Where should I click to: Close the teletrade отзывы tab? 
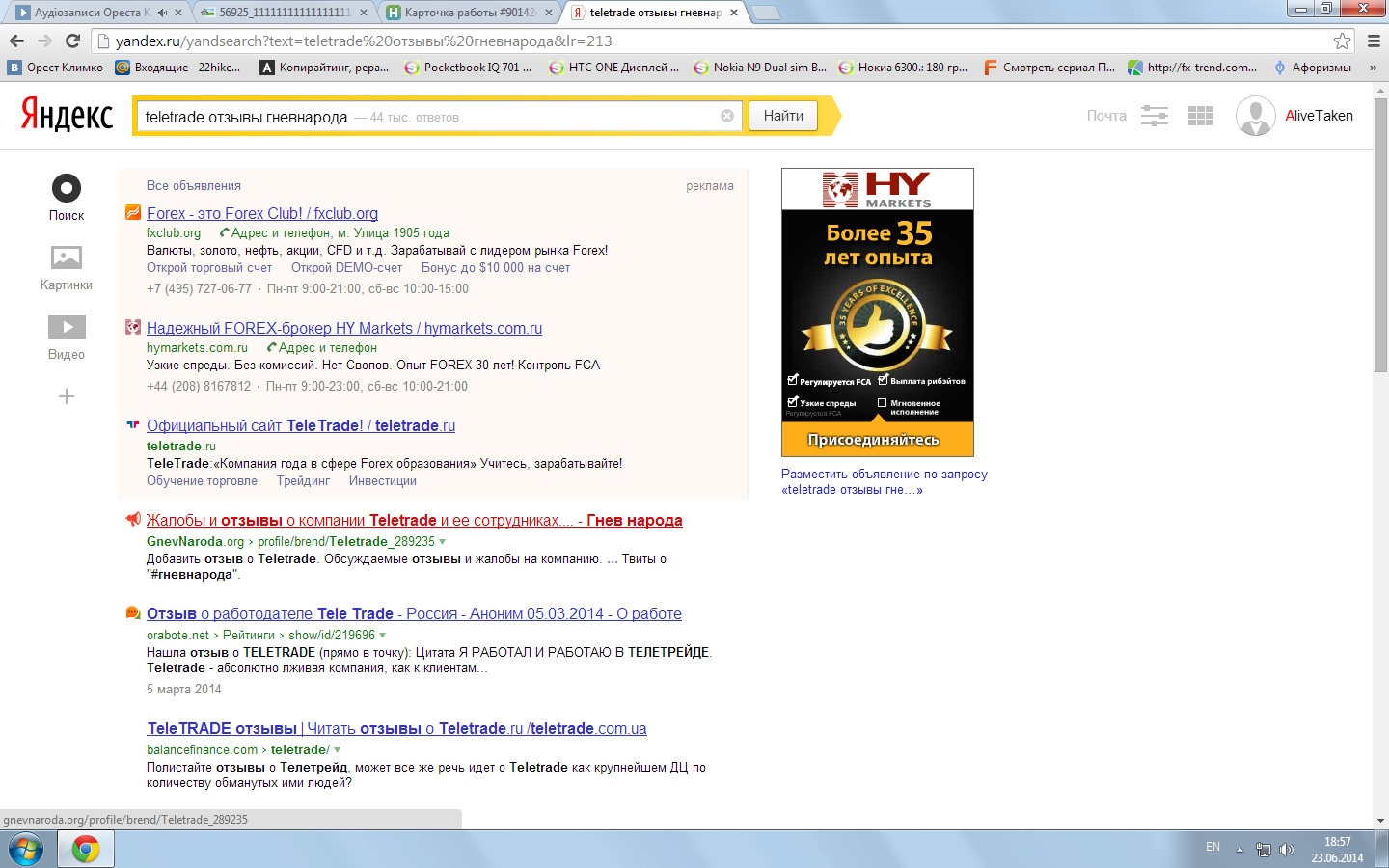pyautogui.click(x=734, y=13)
